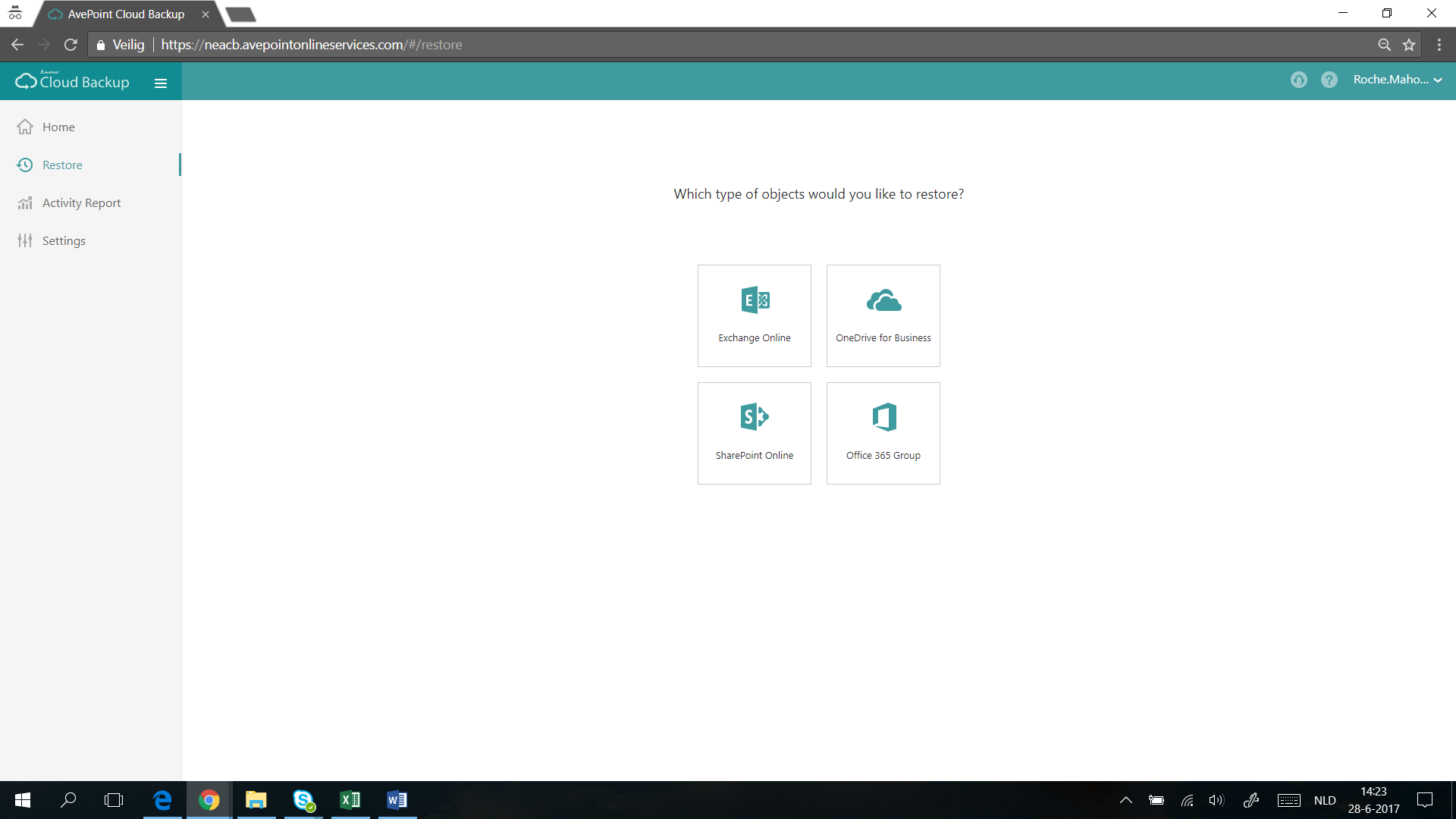
Task: Open the Exchange Online restore tile
Action: (x=755, y=315)
